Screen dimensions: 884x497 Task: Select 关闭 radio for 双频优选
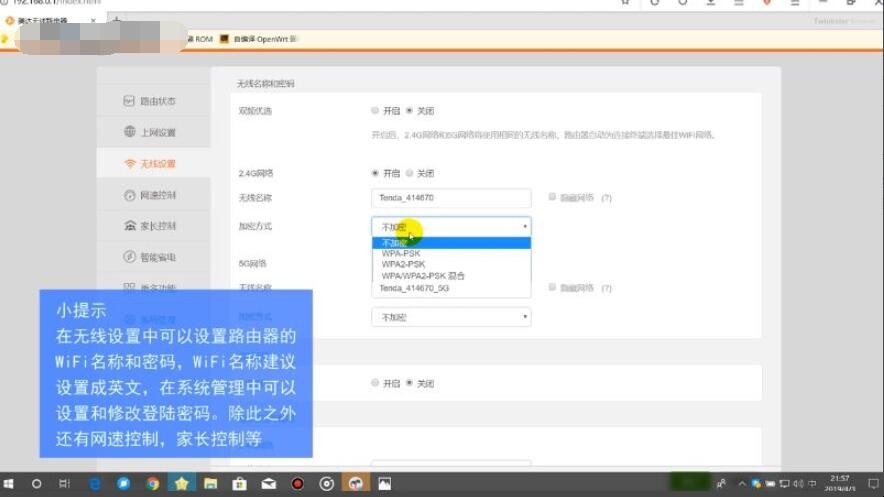click(409, 110)
